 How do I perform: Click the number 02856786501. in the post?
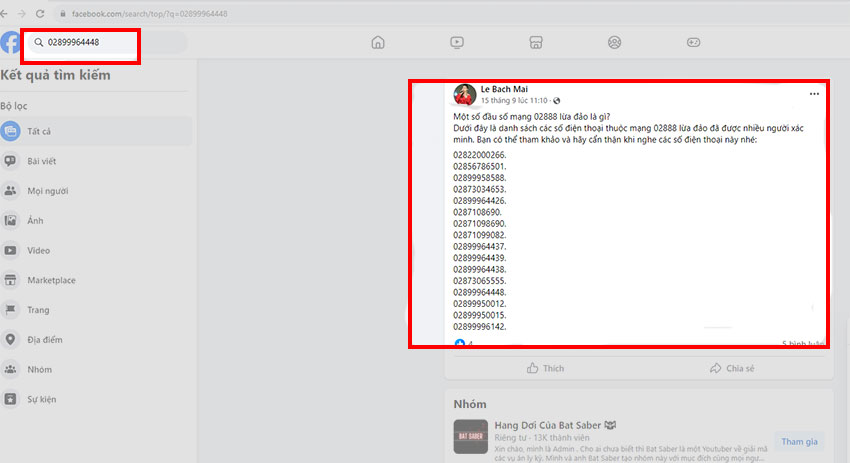tap(479, 166)
